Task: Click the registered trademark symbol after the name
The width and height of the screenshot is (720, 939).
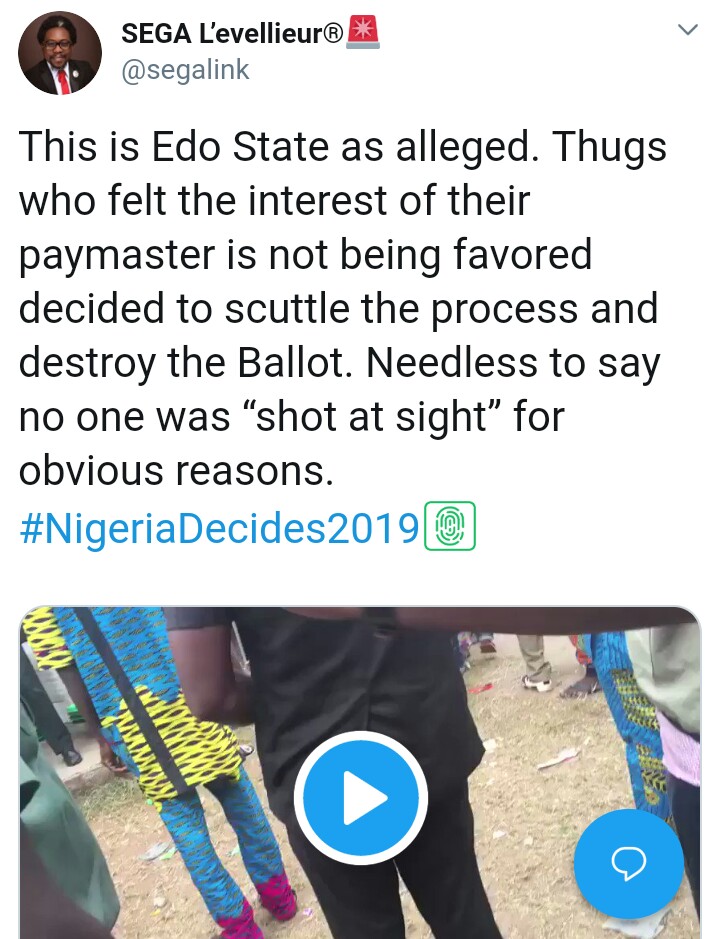Action: [x=334, y=34]
